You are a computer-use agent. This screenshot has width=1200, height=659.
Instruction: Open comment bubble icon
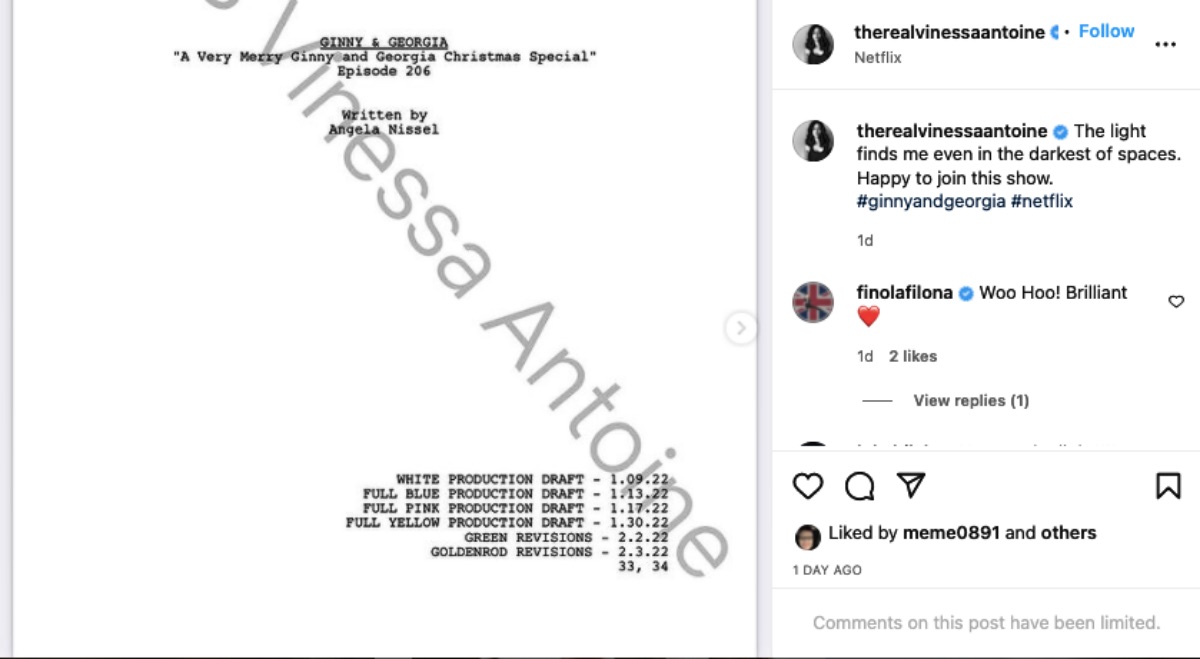(x=859, y=487)
